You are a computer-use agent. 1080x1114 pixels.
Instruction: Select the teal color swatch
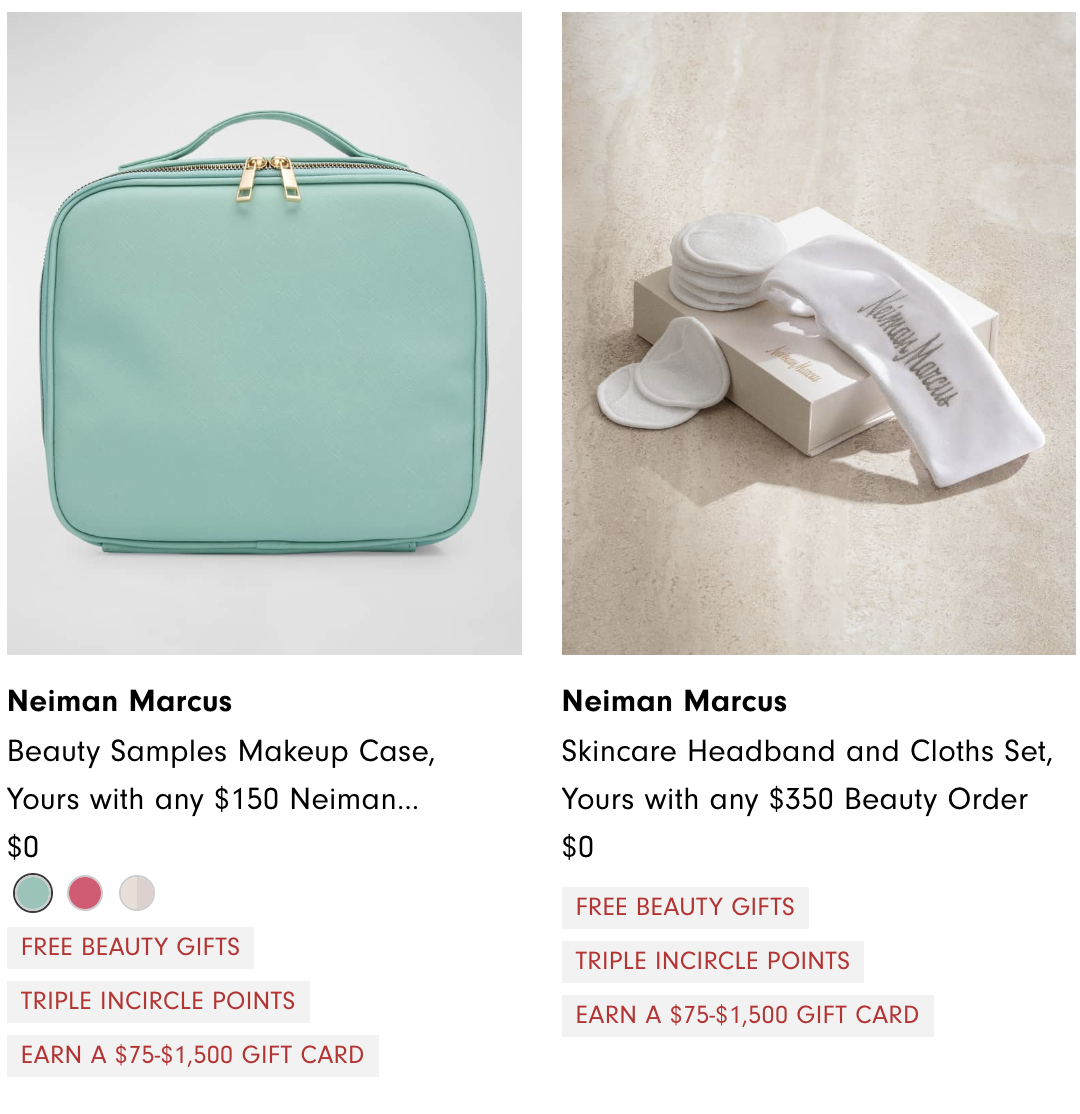[33, 893]
